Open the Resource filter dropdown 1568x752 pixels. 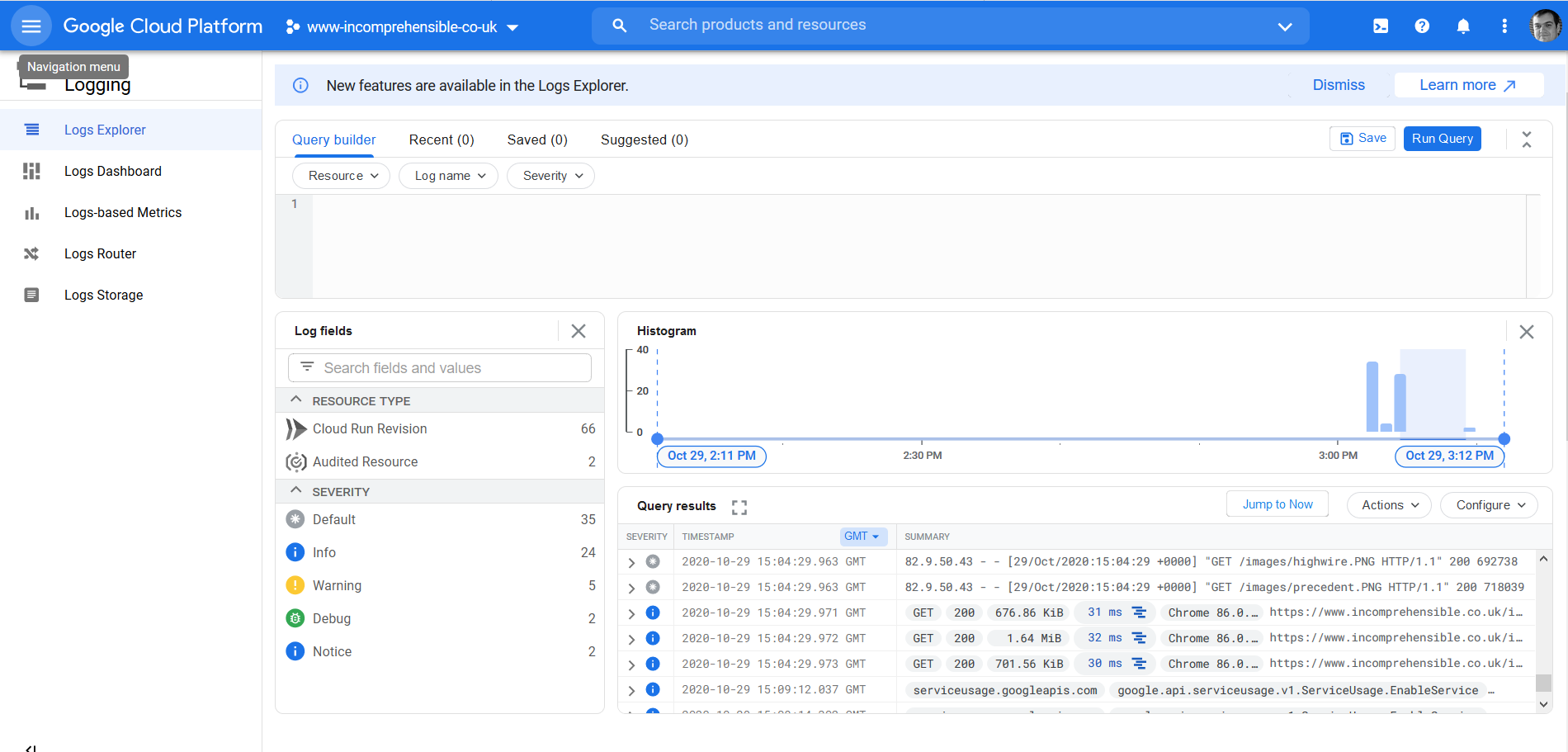[x=341, y=176]
